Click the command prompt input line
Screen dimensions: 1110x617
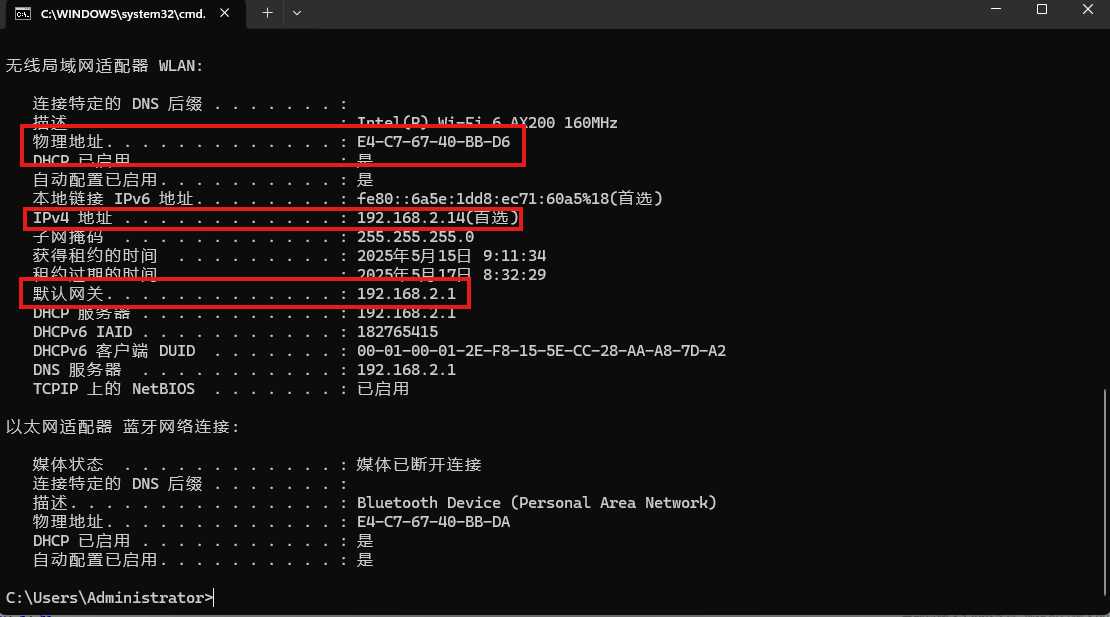click(x=110, y=597)
